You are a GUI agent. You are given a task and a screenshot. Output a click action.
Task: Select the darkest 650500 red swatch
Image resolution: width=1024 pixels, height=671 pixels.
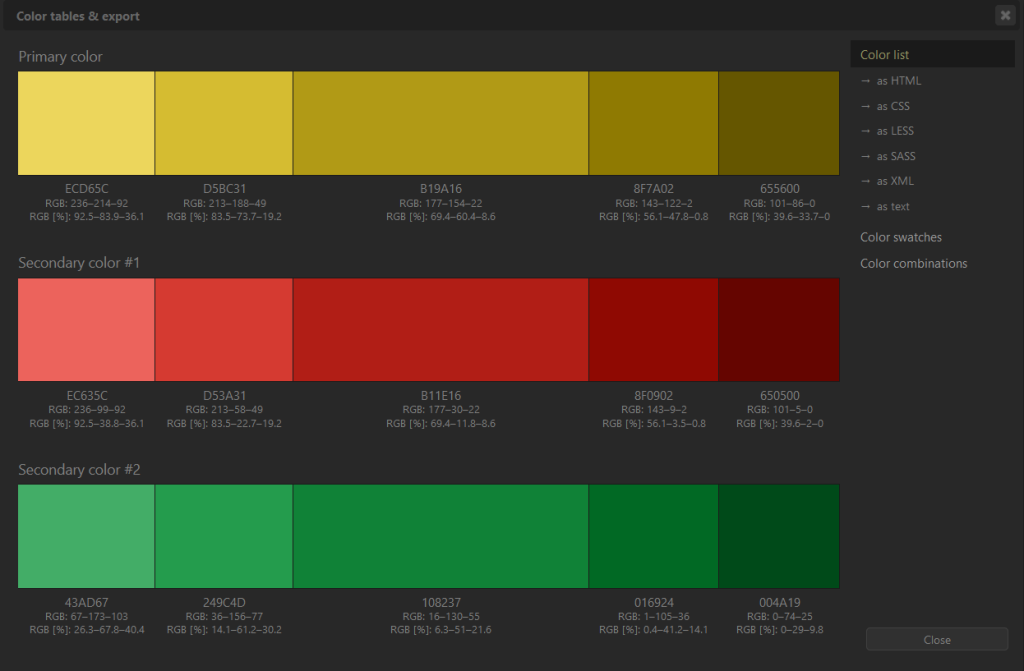tap(778, 330)
